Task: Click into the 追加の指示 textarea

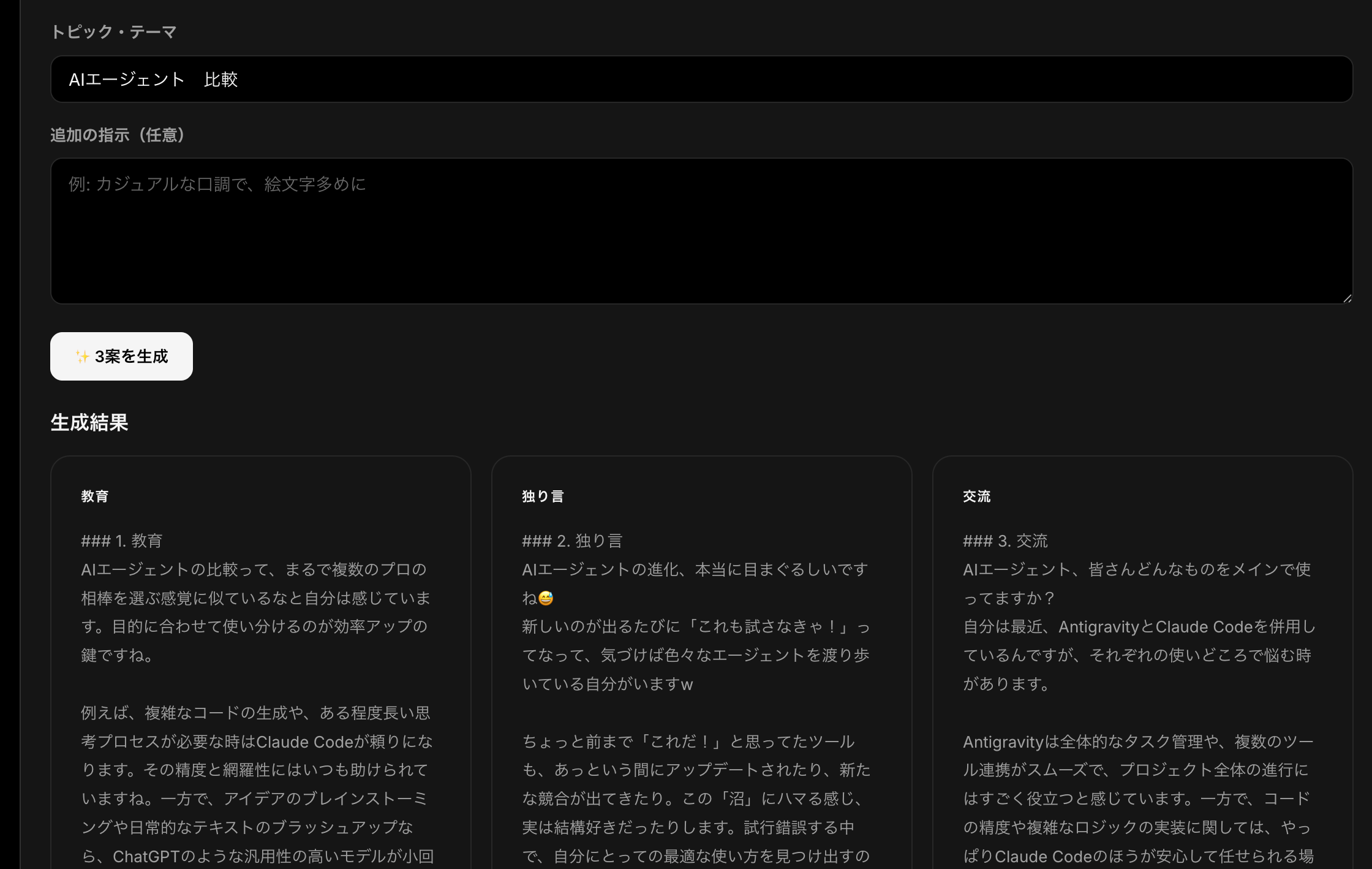Action: click(x=701, y=231)
